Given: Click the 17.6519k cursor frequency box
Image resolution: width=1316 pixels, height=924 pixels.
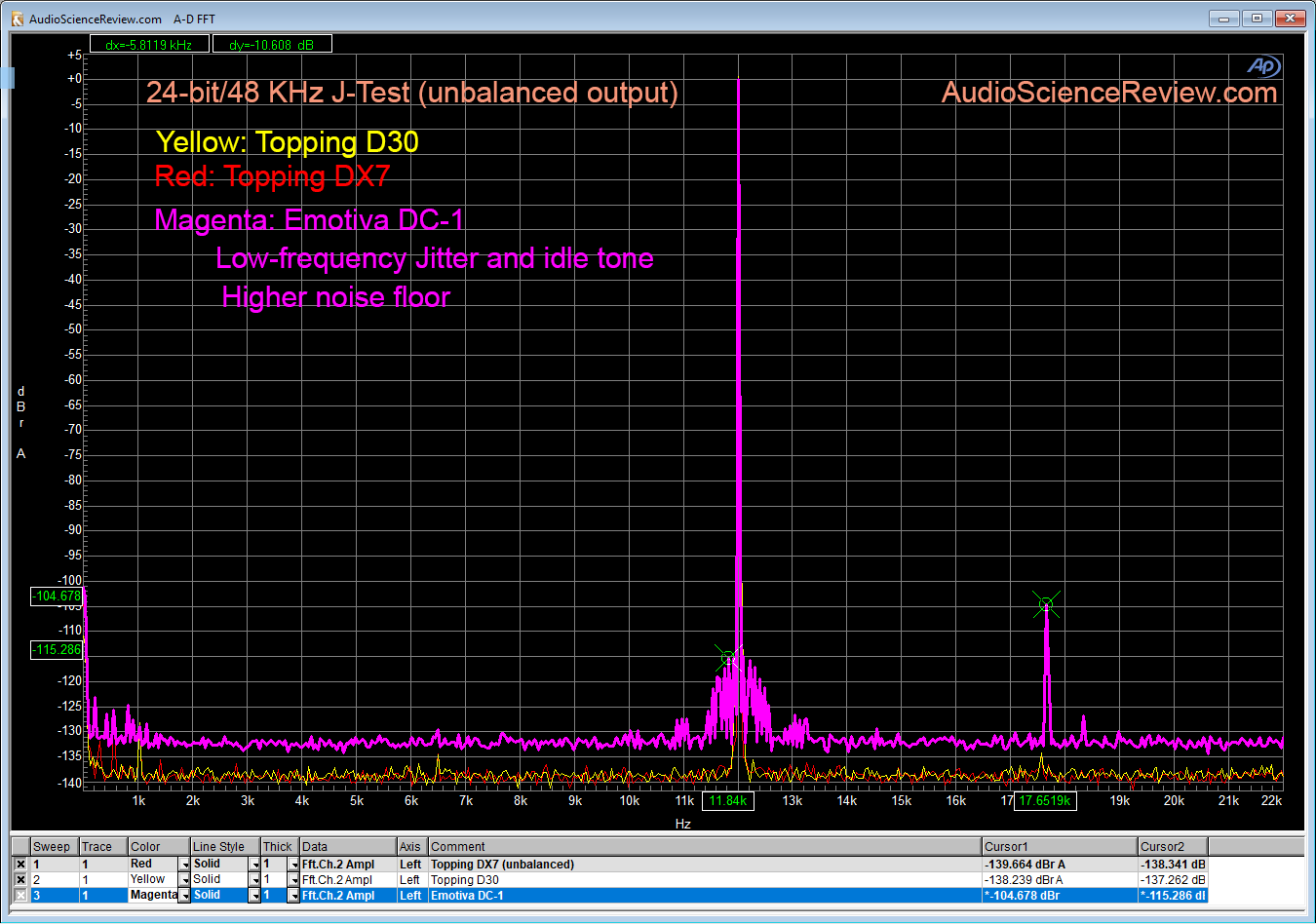Looking at the screenshot, I should pos(1045,801).
